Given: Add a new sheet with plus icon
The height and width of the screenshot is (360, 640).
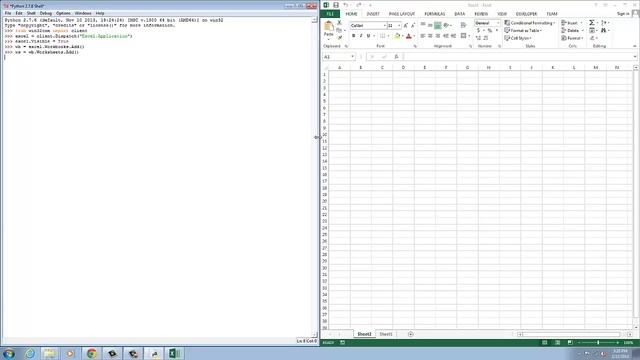Looking at the screenshot, I should pos(411,334).
